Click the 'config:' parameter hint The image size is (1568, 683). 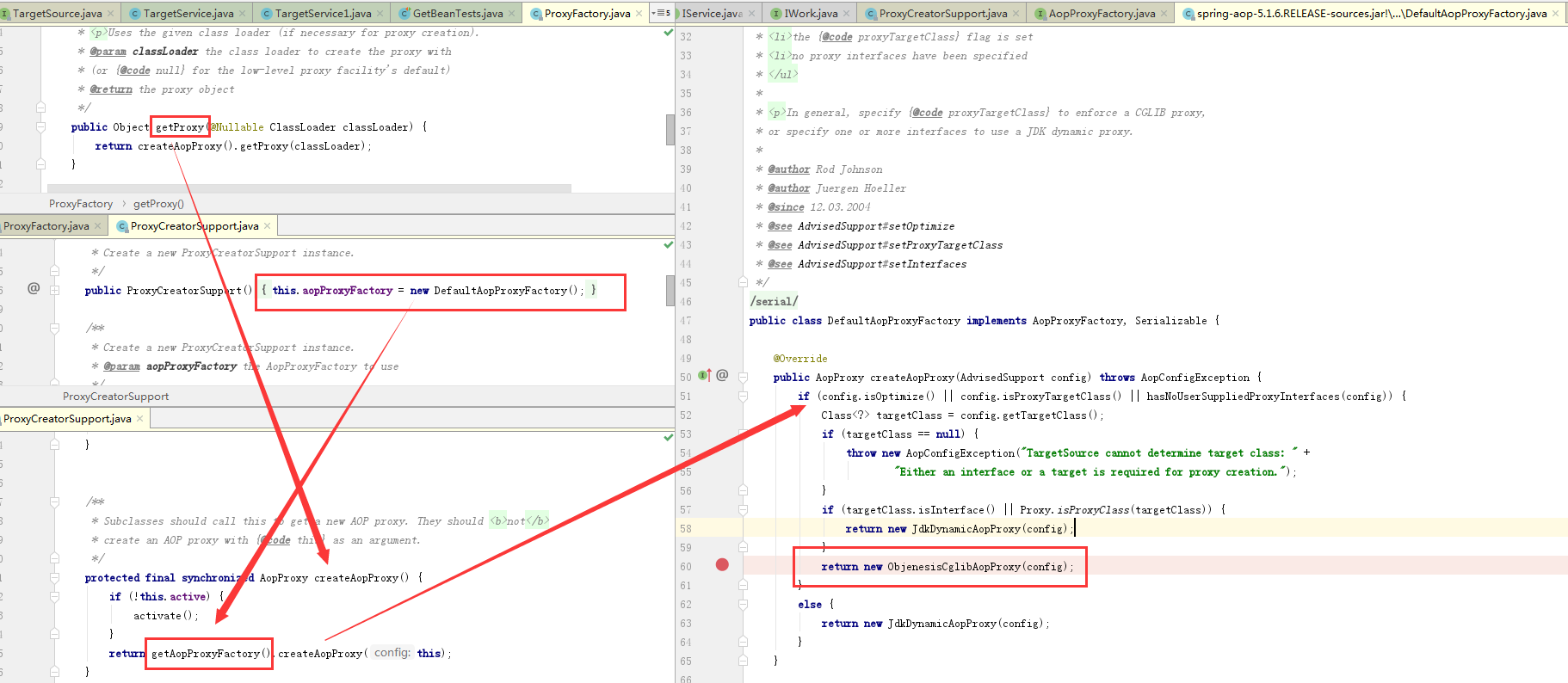point(392,653)
